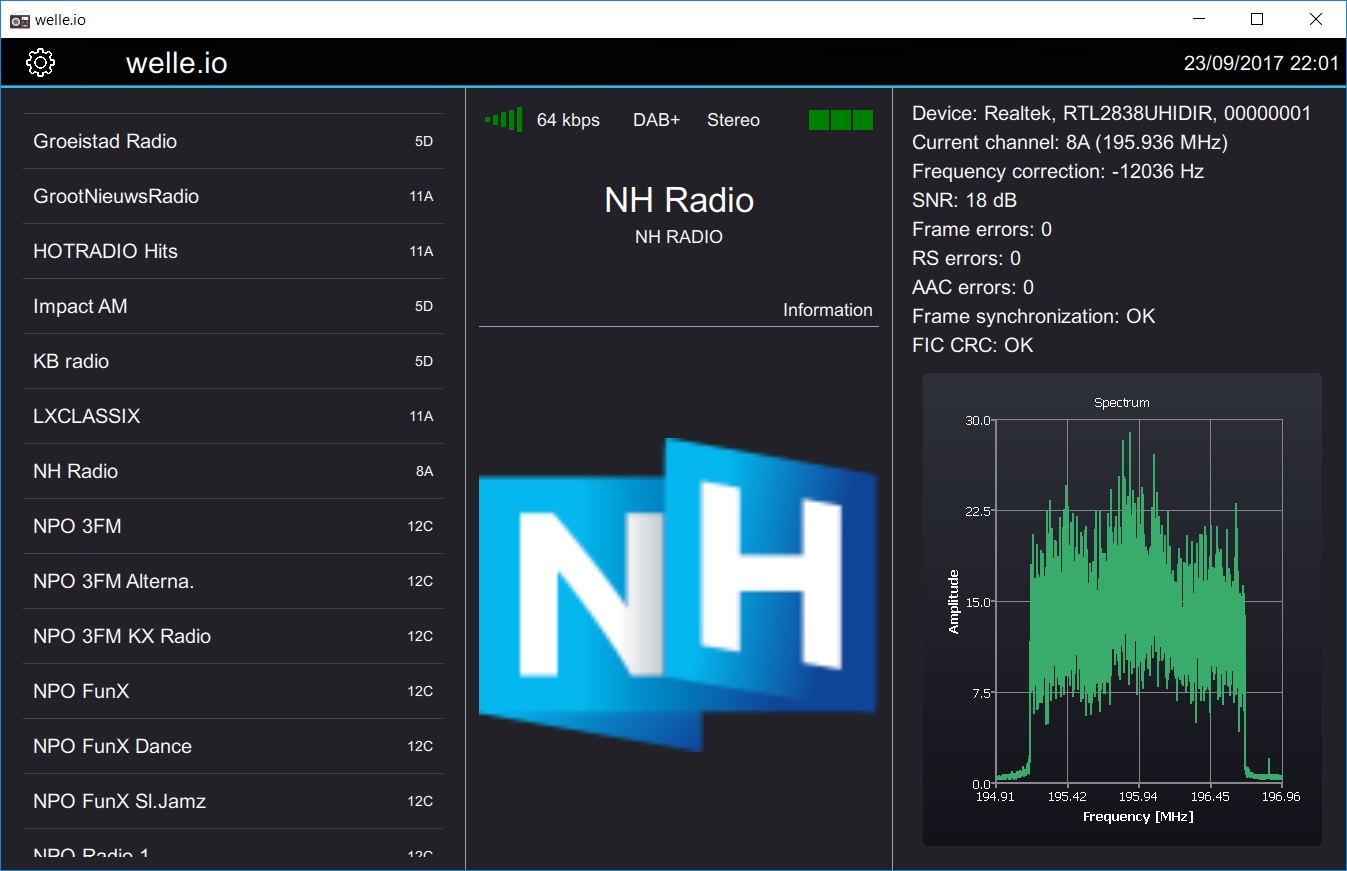Viewport: 1347px width, 871px height.
Task: Tune to HOTRADIO Hits
Action: pos(233,251)
